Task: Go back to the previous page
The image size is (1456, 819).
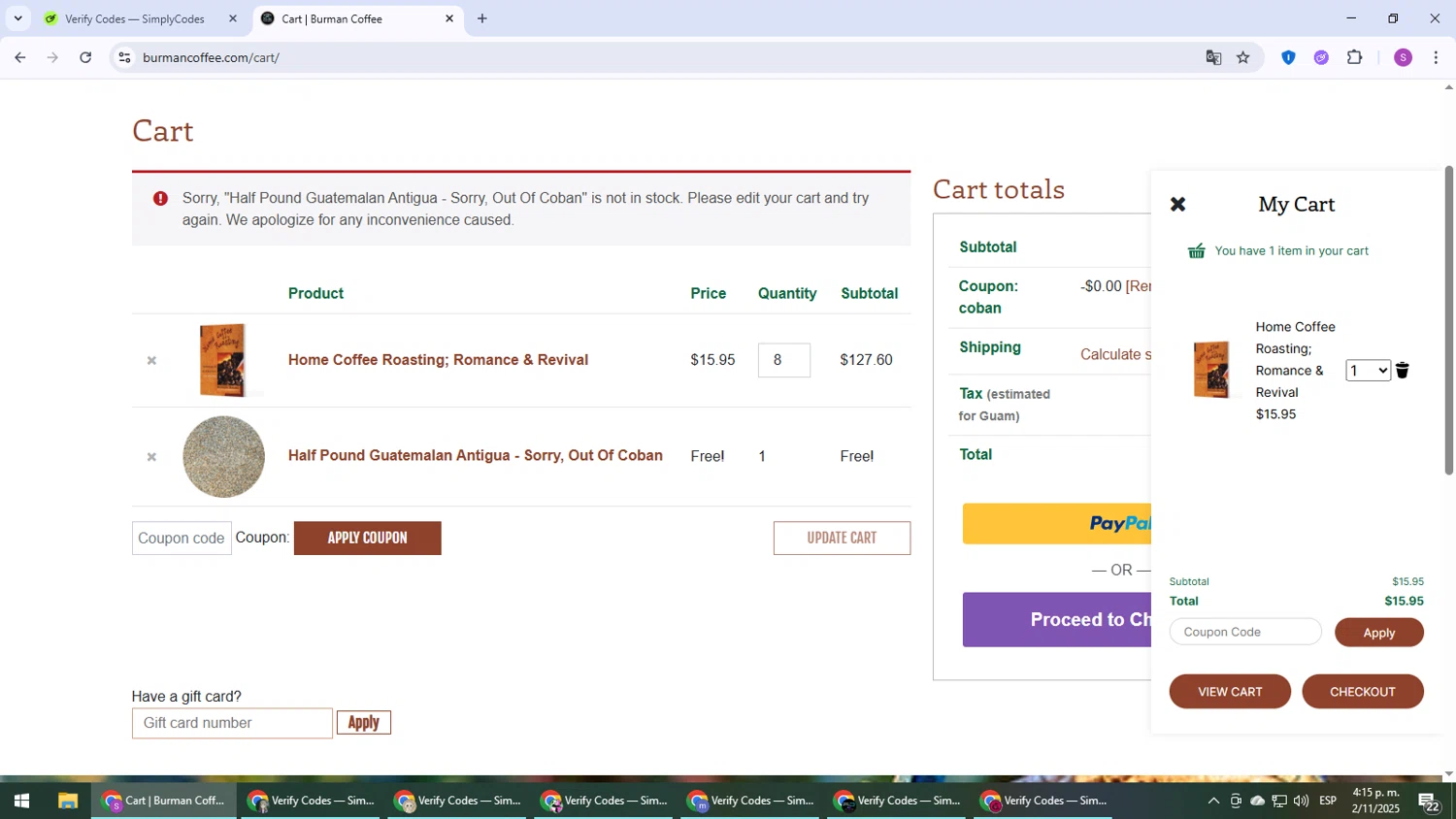Action: [20, 57]
